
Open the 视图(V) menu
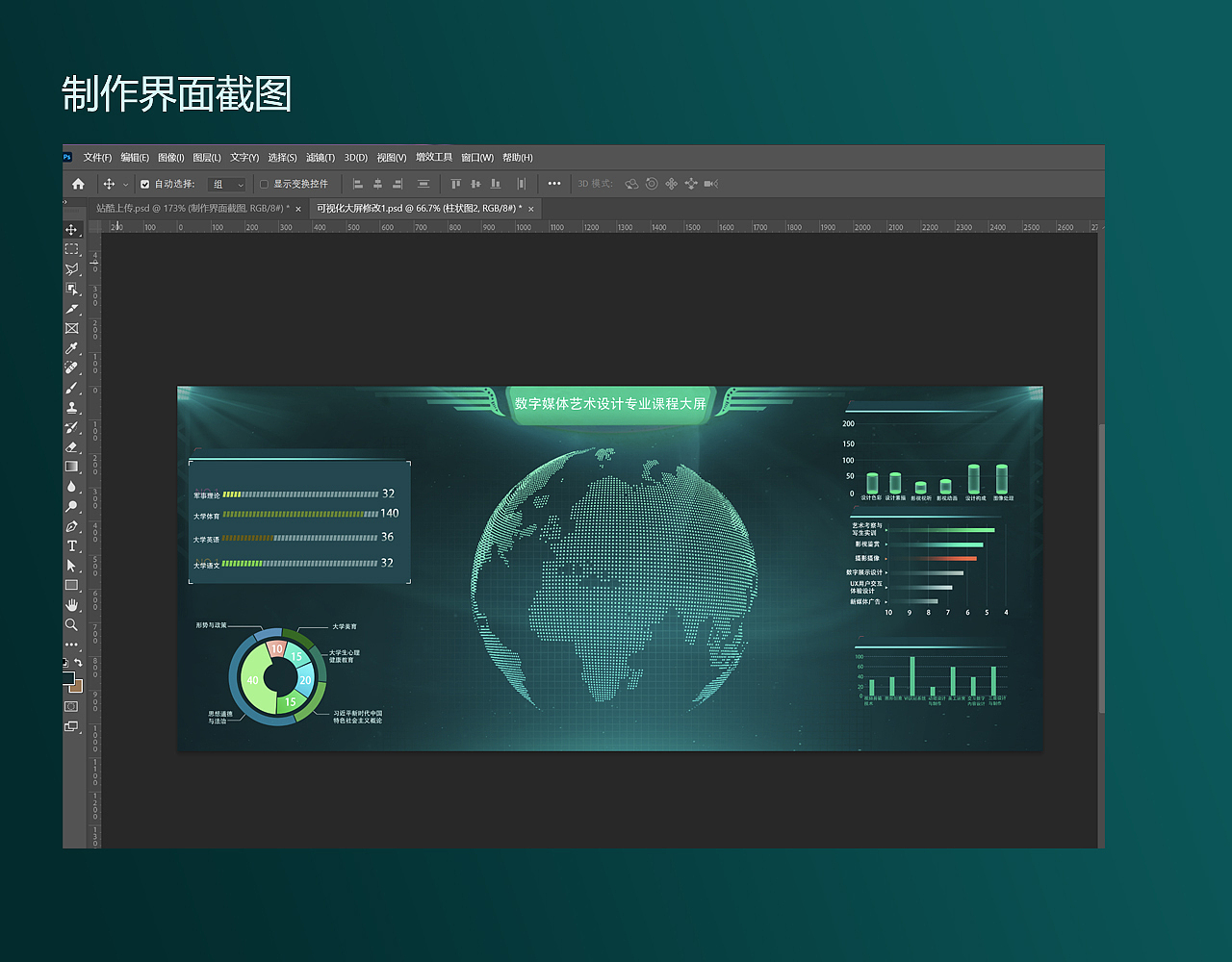392,158
